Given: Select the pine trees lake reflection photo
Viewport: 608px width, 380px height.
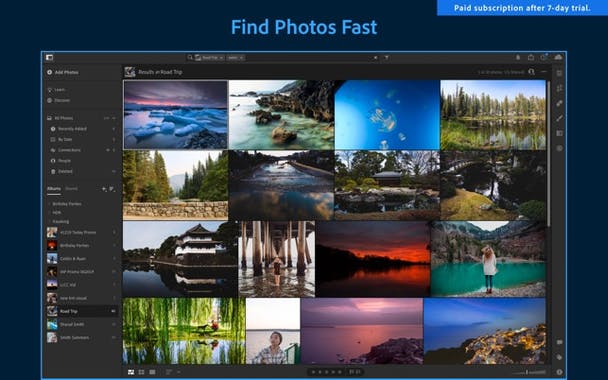Looking at the screenshot, I should click(493, 115).
